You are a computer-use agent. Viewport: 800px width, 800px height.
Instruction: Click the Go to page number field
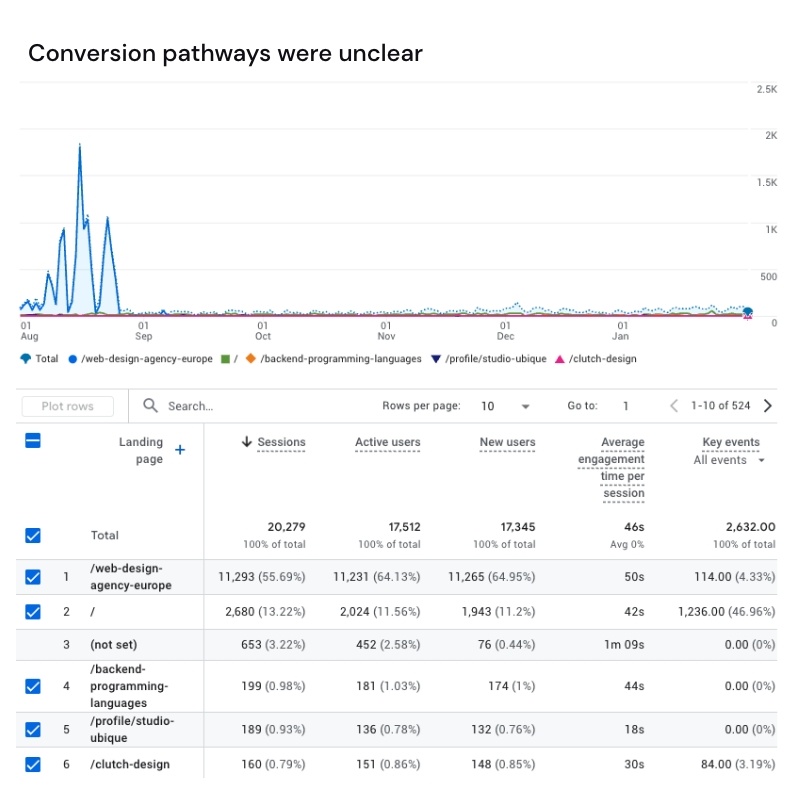click(626, 406)
